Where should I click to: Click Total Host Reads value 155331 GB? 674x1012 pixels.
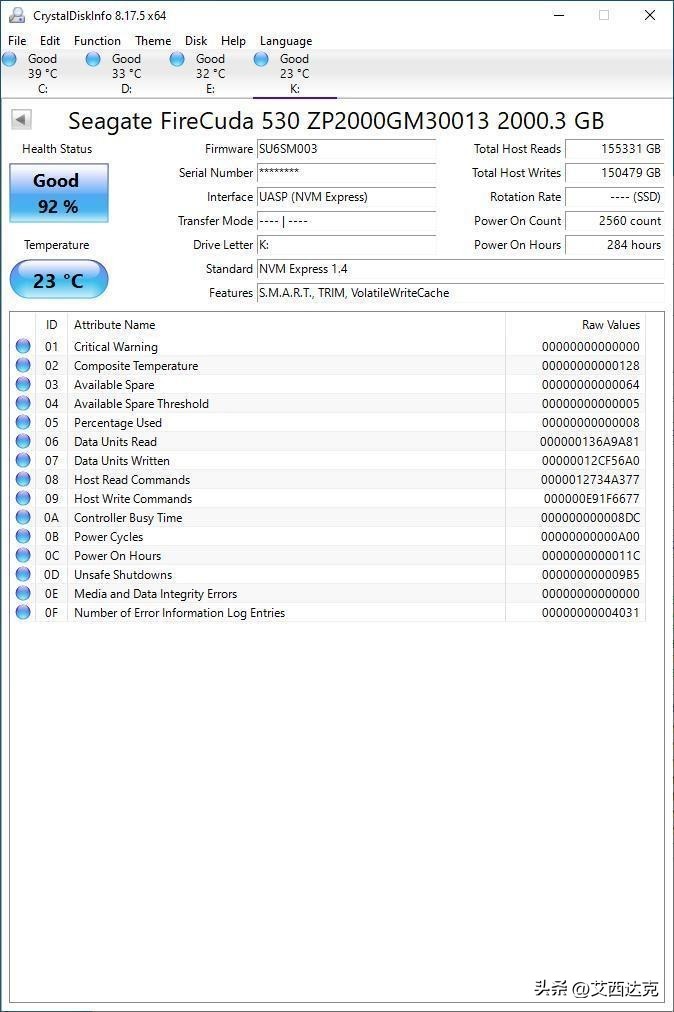tap(615, 149)
